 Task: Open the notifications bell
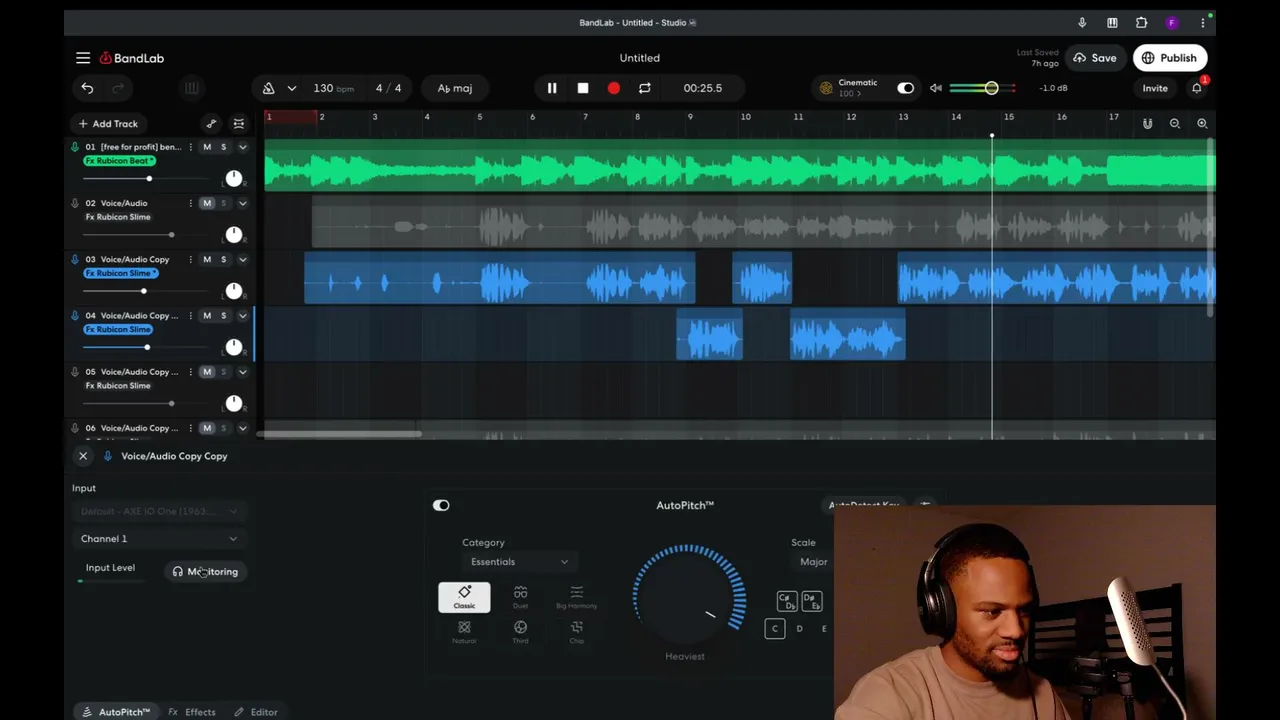tap(1197, 88)
